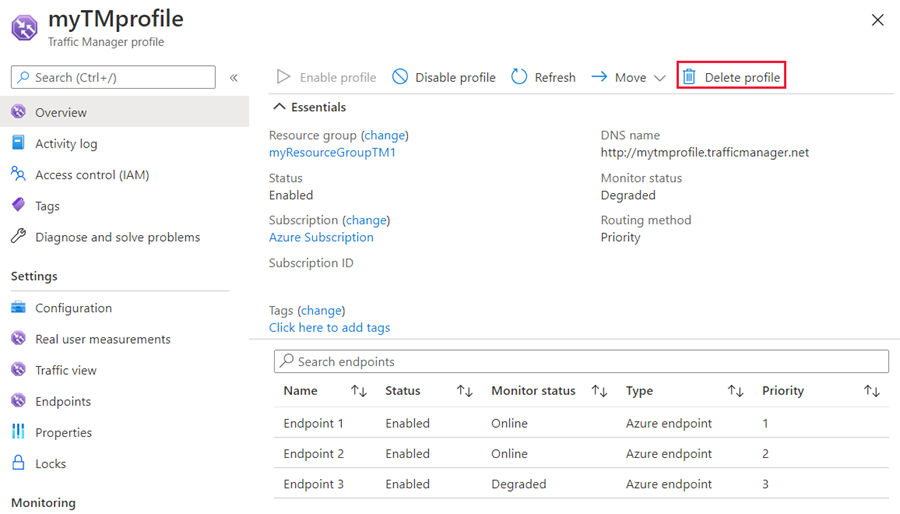Sort endpoints by Status column arrows
The image size is (900, 514).
tap(464, 391)
